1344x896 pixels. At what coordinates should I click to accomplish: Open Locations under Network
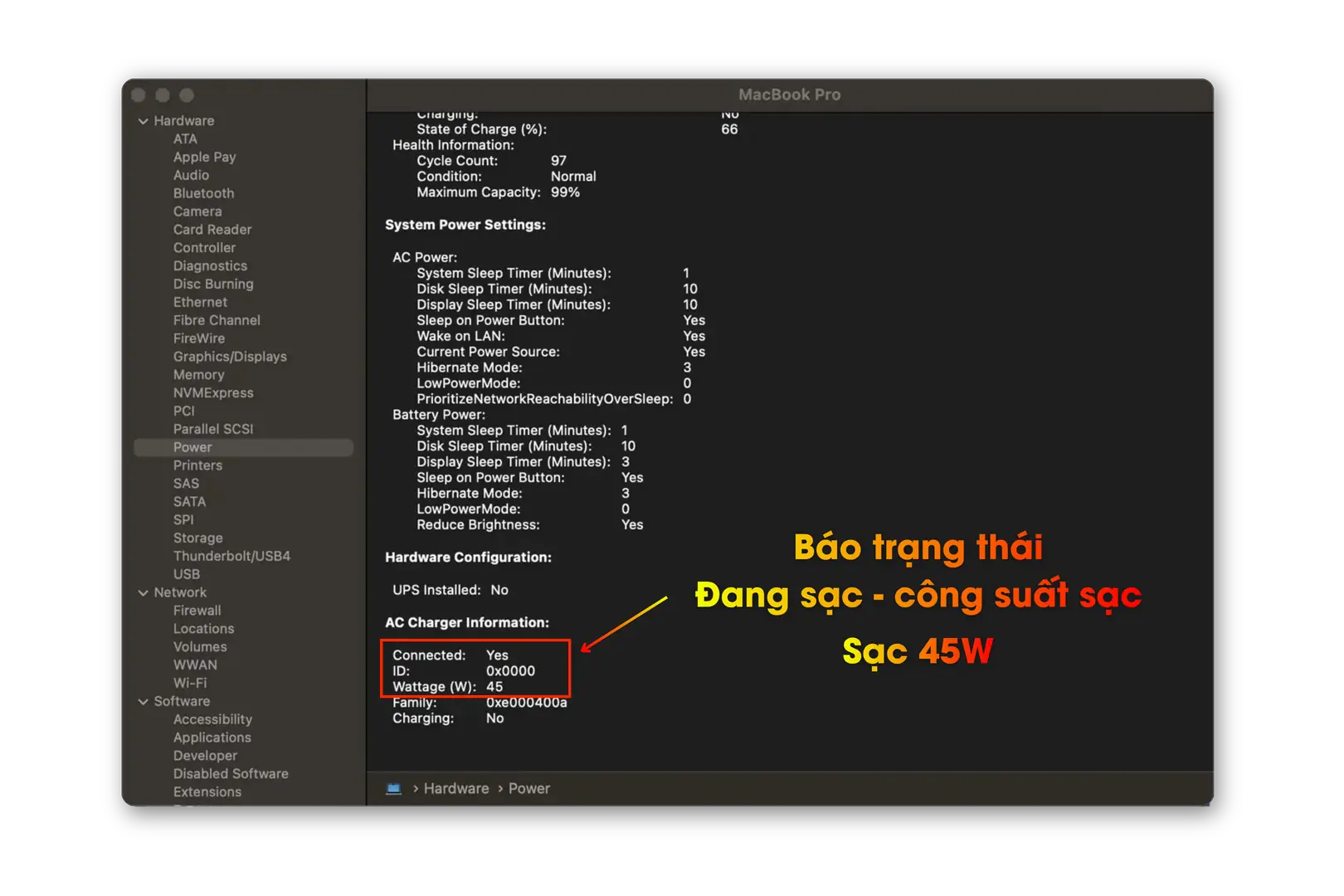click(203, 630)
